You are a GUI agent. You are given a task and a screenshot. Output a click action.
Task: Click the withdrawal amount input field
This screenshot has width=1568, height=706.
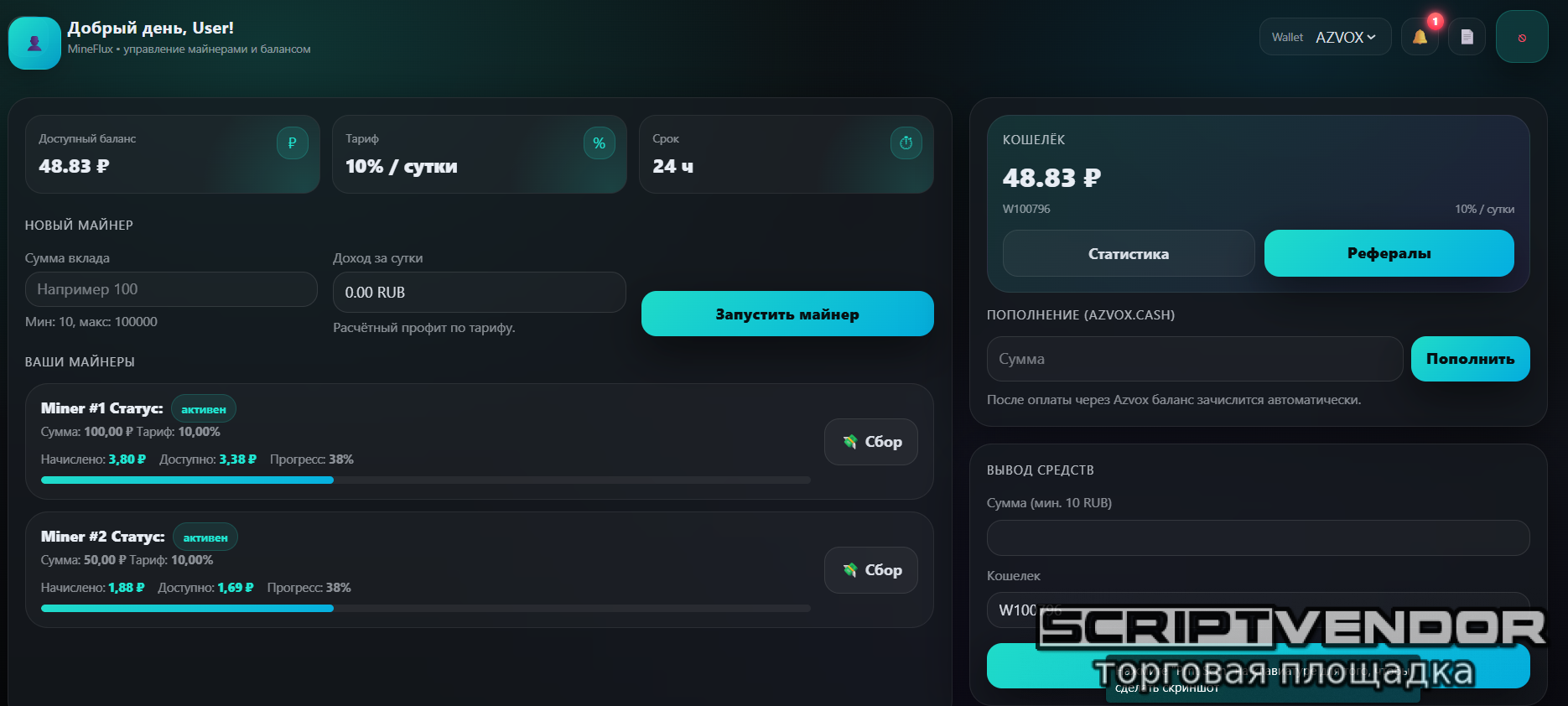pos(1258,537)
